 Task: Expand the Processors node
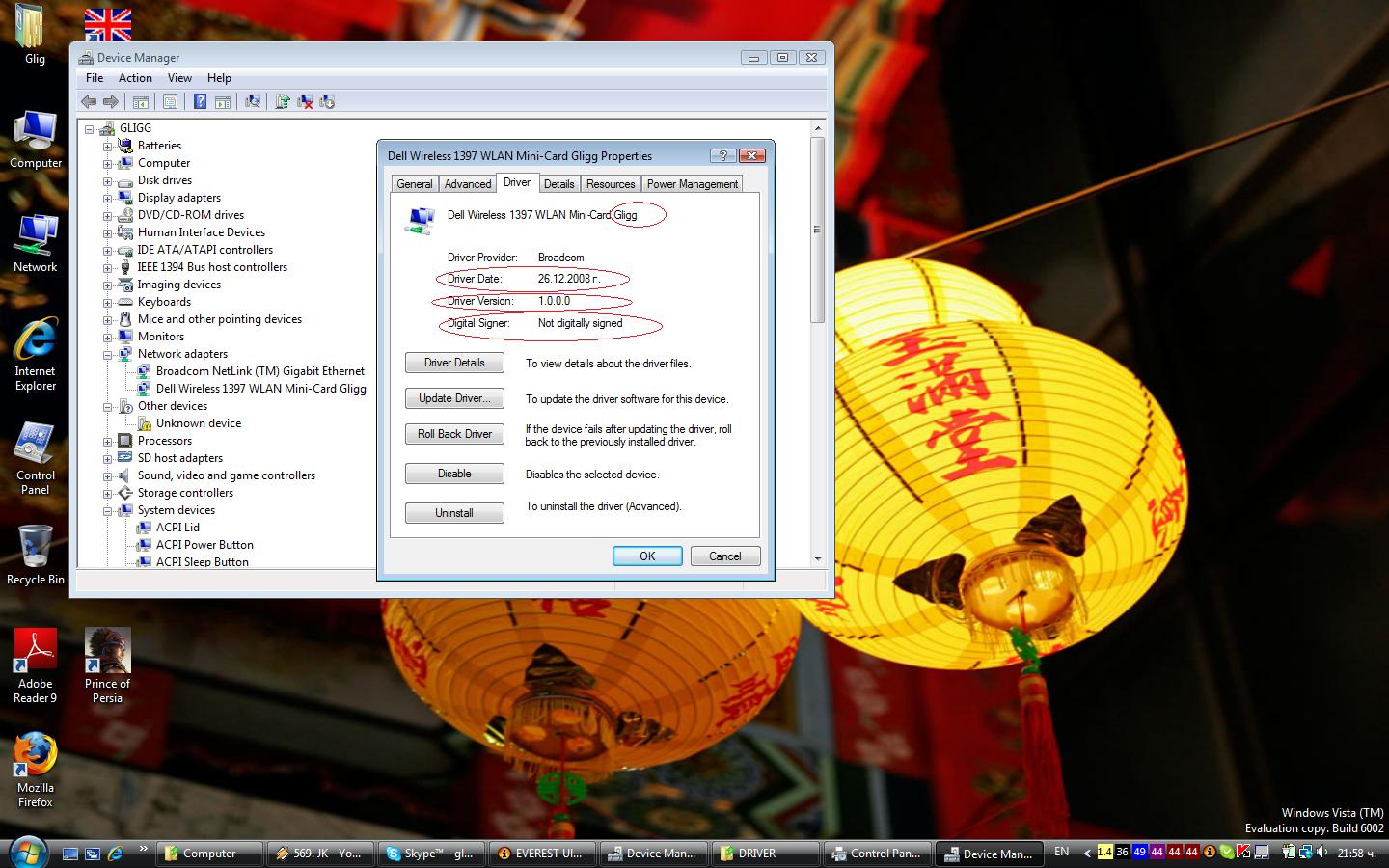click(108, 442)
